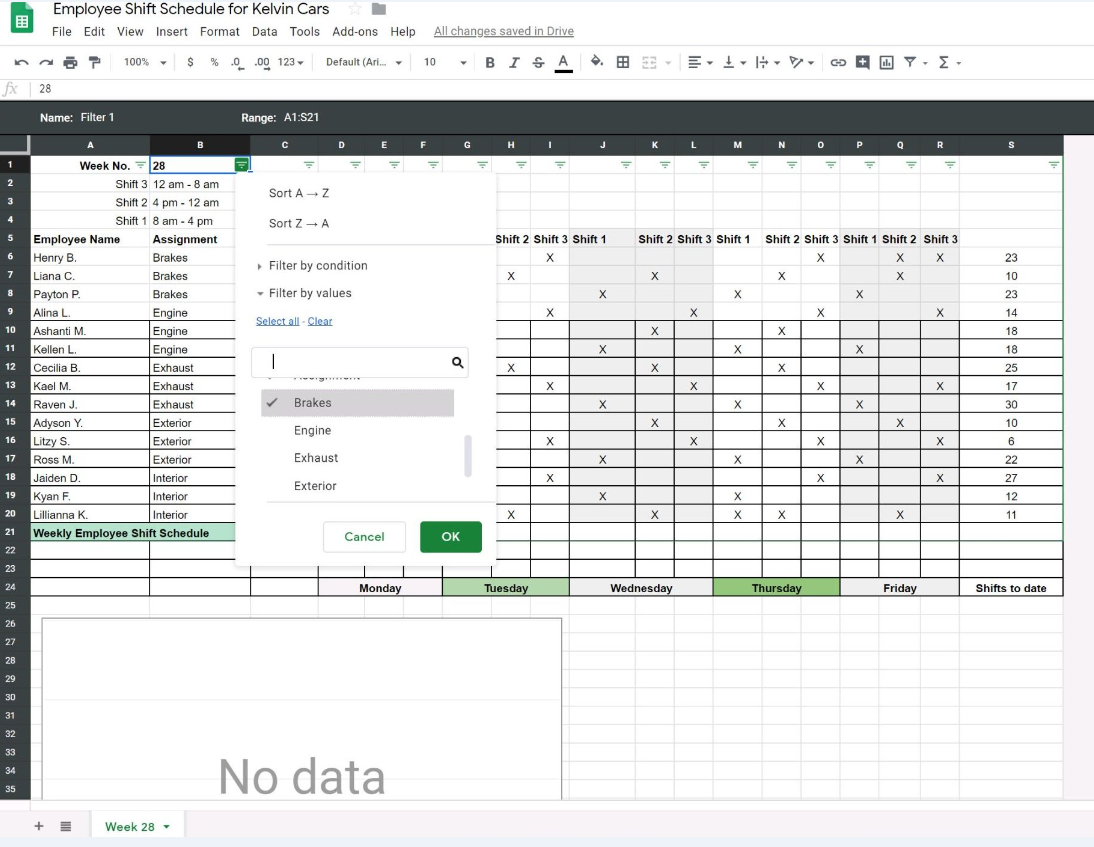
Task: Click the toolbar Filter funnel icon
Action: tap(910, 62)
